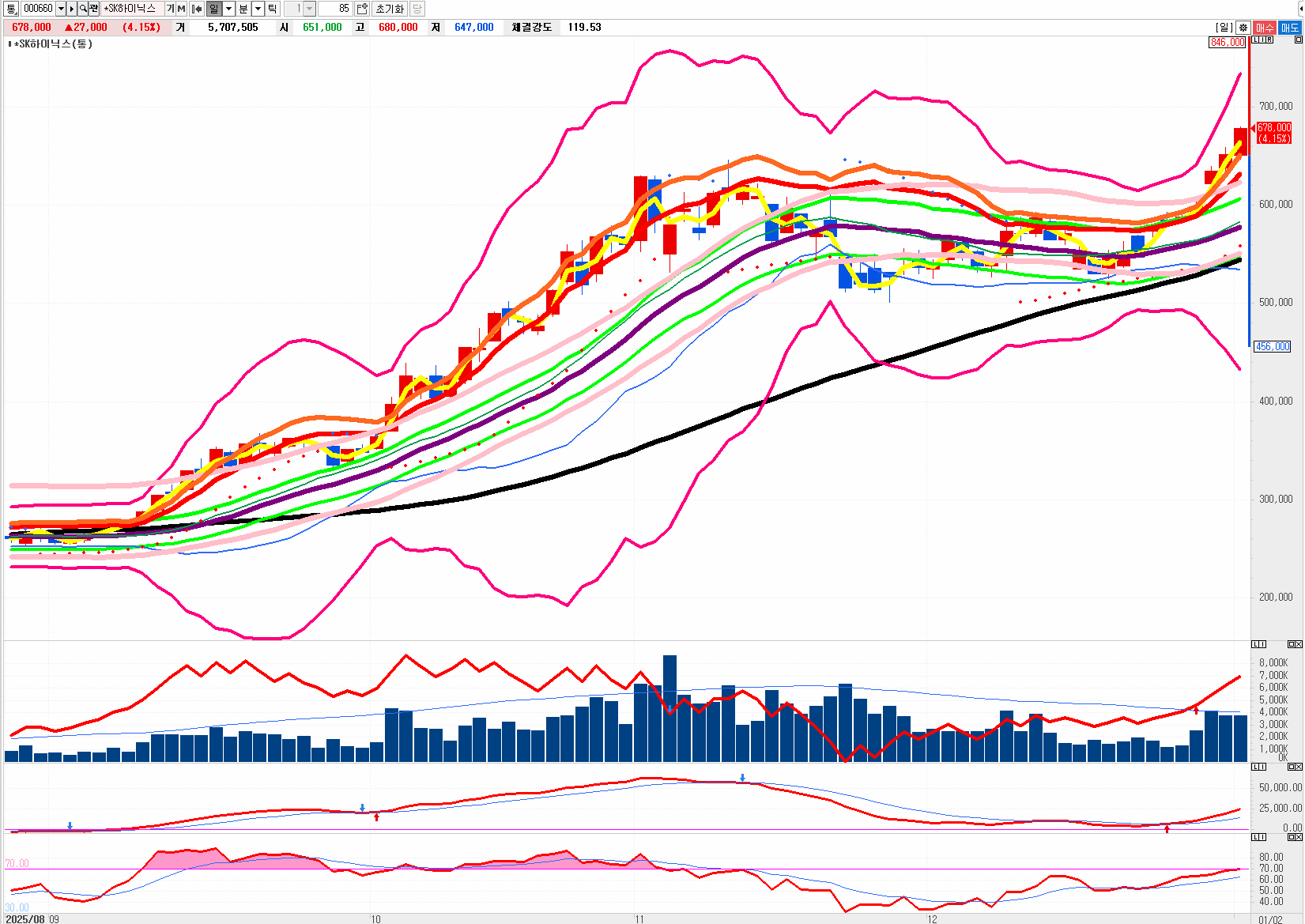Toggle the minute (분) chart period
The height and width of the screenshot is (924, 1305).
click(243, 9)
